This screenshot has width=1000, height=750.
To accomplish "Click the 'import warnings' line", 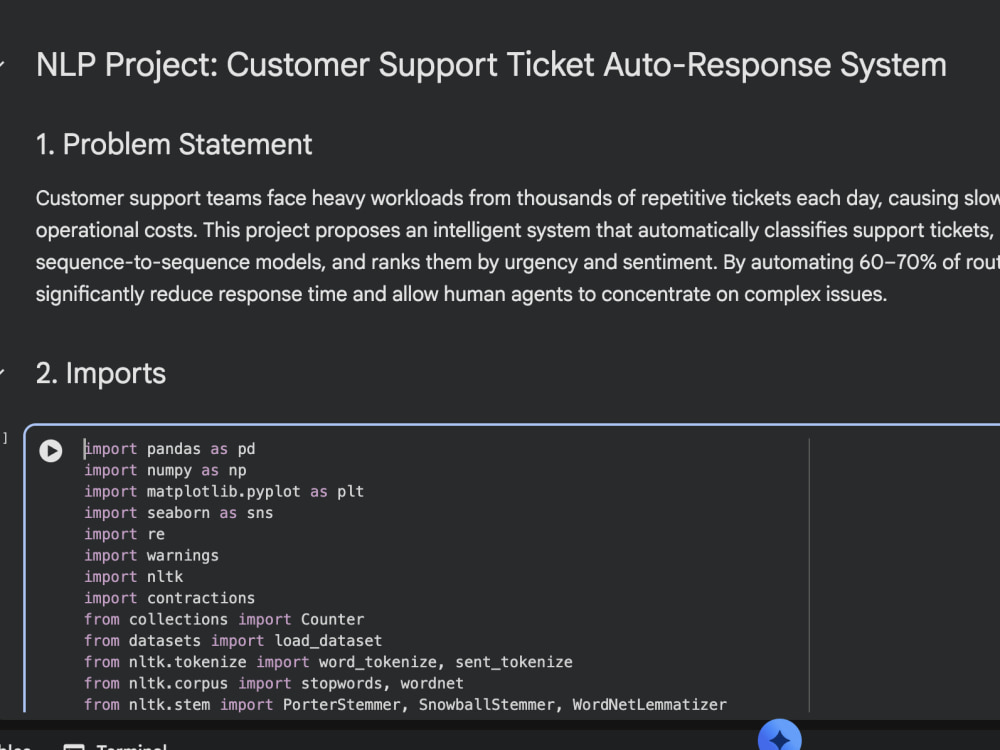I will pyautogui.click(x=151, y=555).
